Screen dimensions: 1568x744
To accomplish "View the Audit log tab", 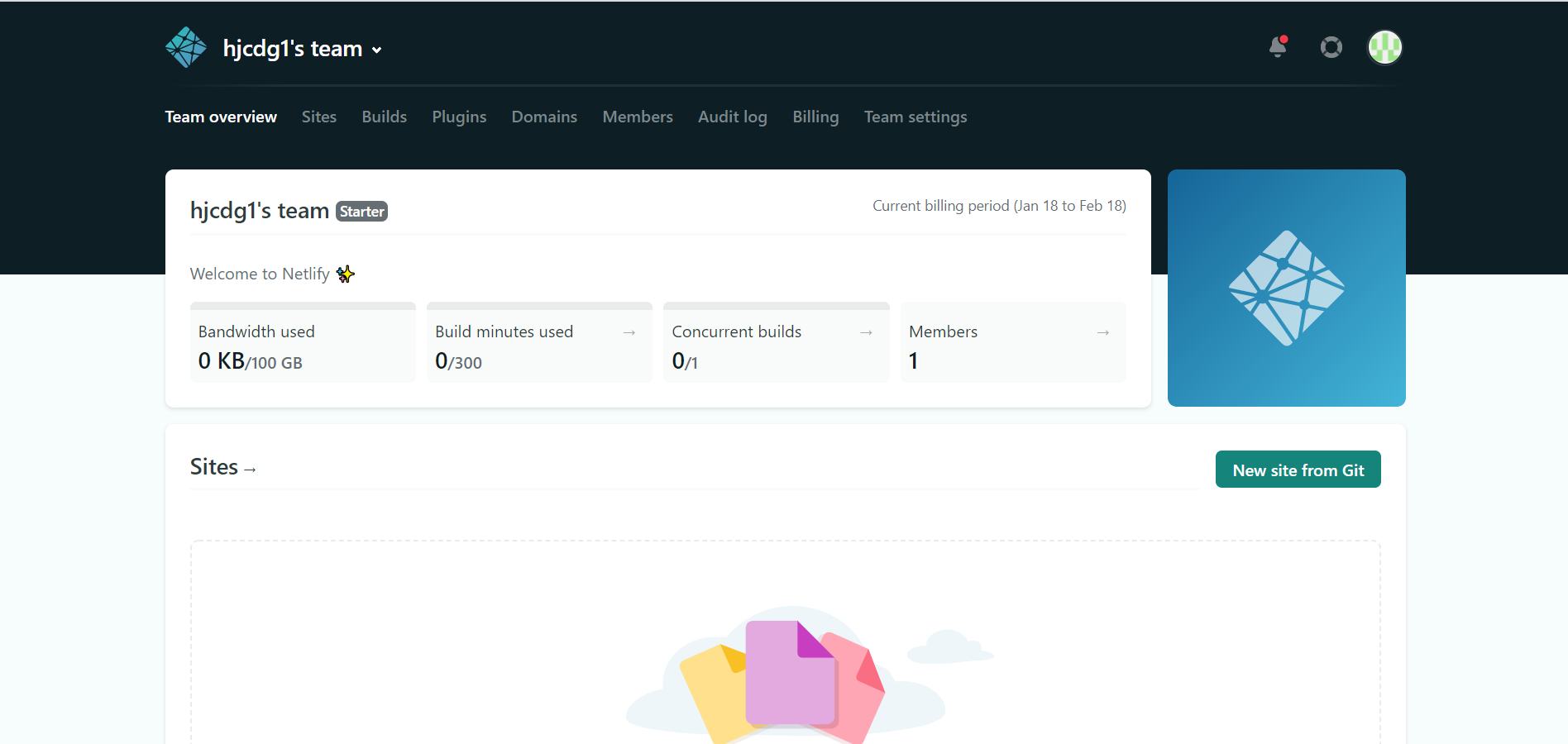I will [733, 117].
